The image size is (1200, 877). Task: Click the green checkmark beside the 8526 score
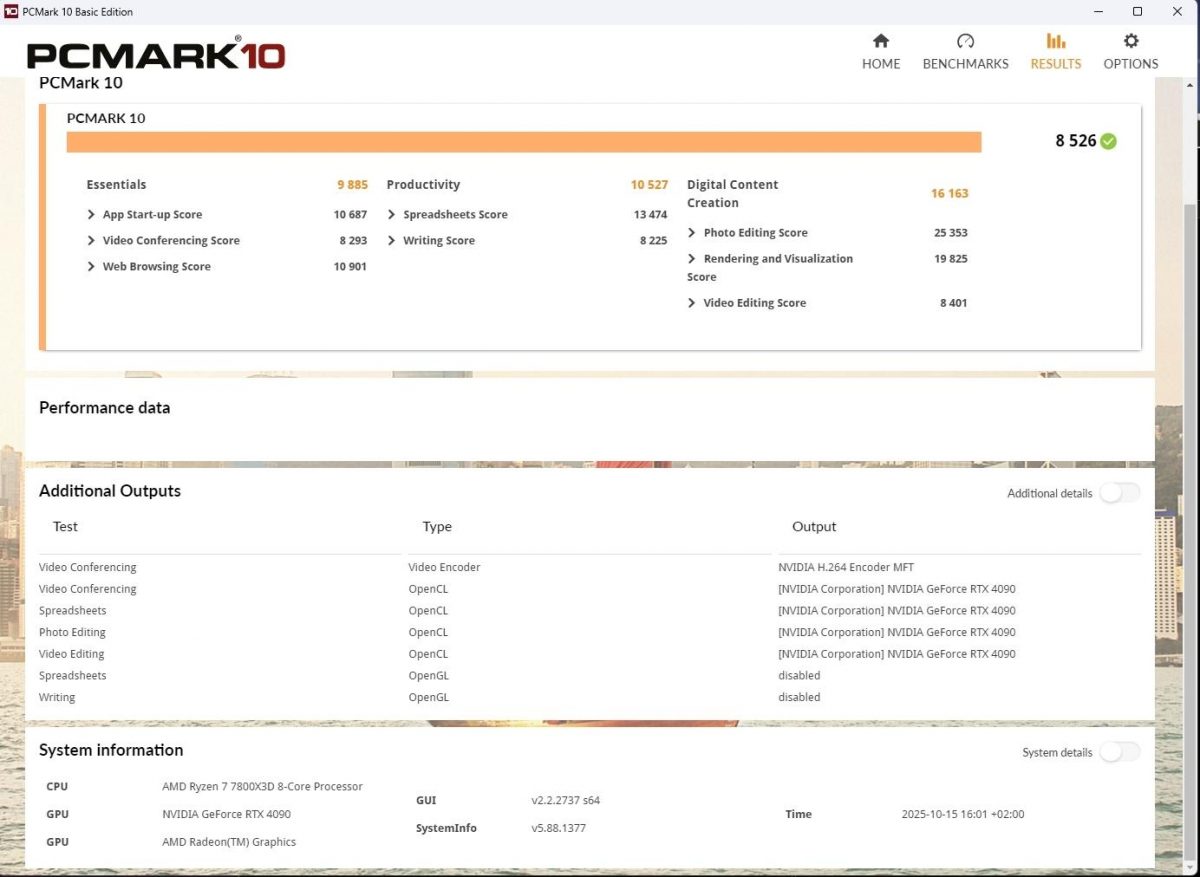point(1108,141)
